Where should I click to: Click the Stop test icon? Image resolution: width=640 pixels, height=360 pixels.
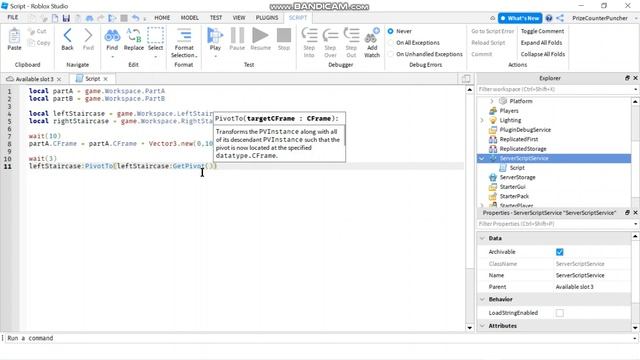284,35
